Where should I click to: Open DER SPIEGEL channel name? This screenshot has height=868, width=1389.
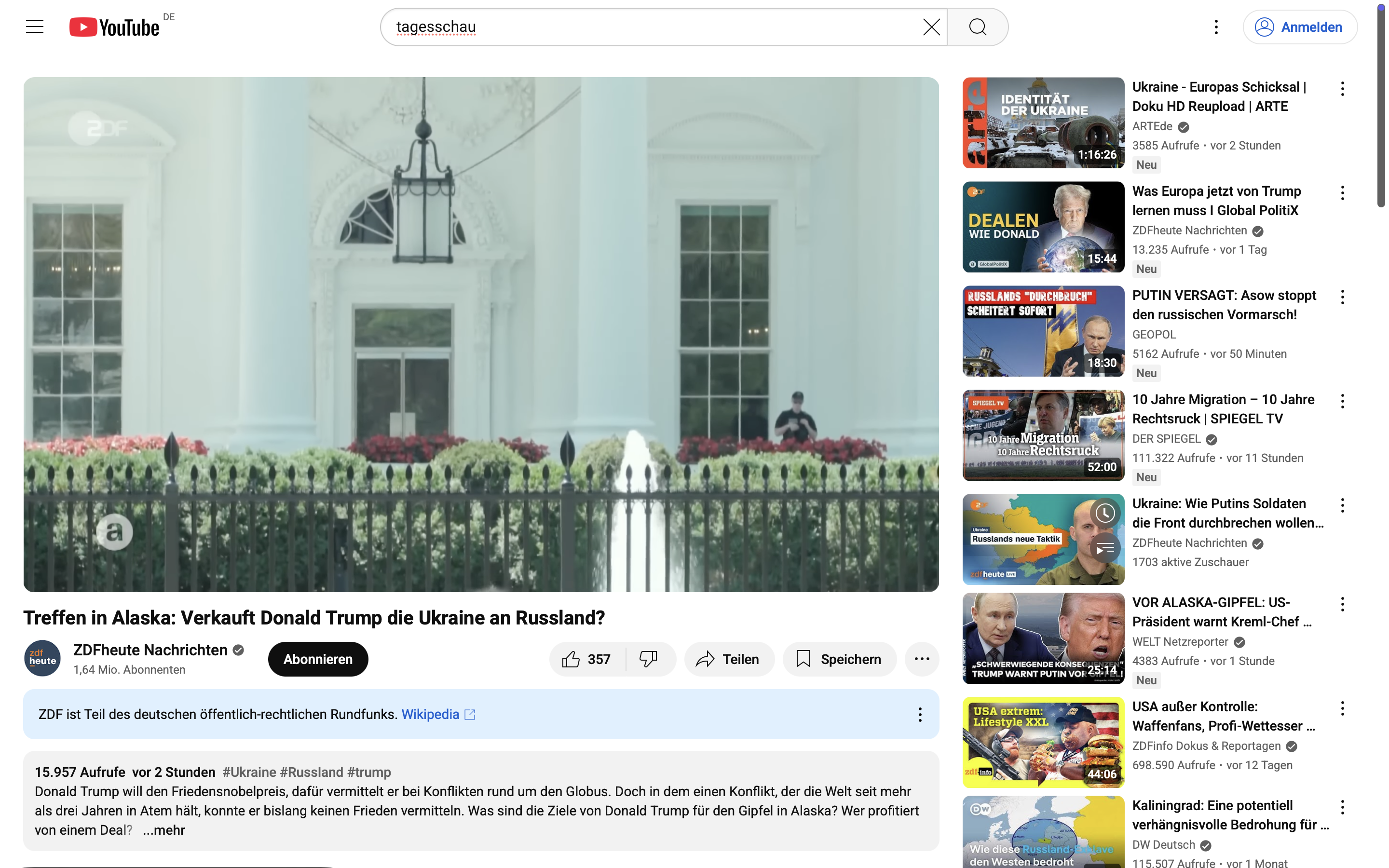click(1166, 439)
